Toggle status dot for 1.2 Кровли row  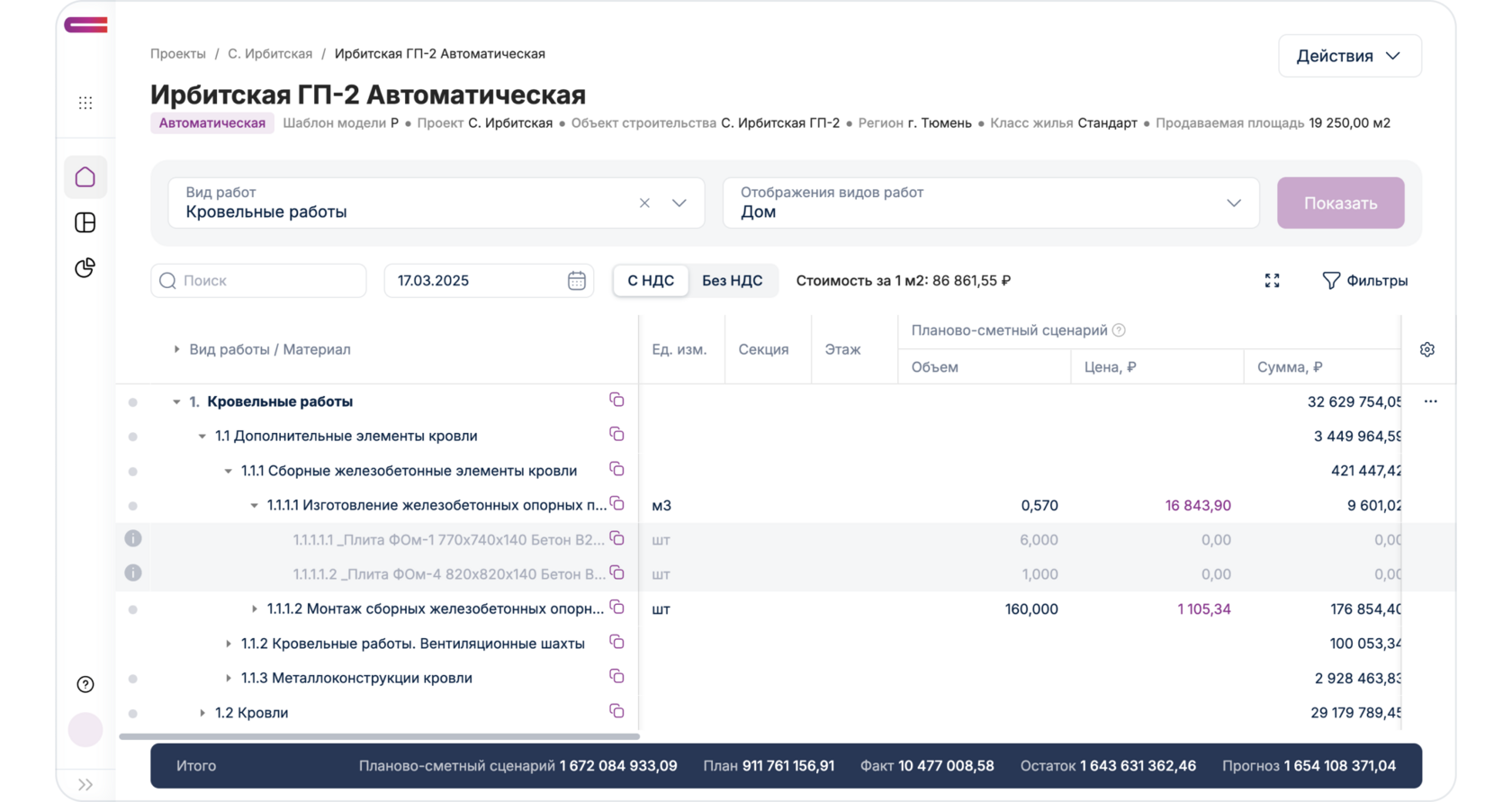pyautogui.click(x=133, y=714)
